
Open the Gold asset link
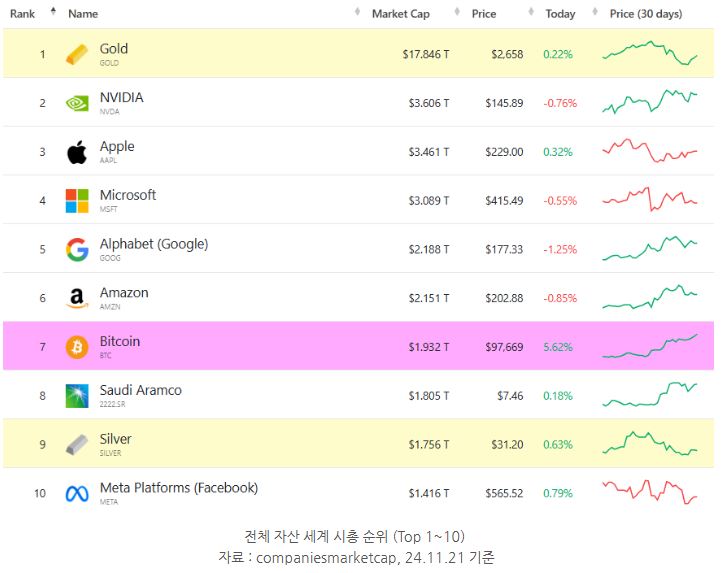[114, 48]
